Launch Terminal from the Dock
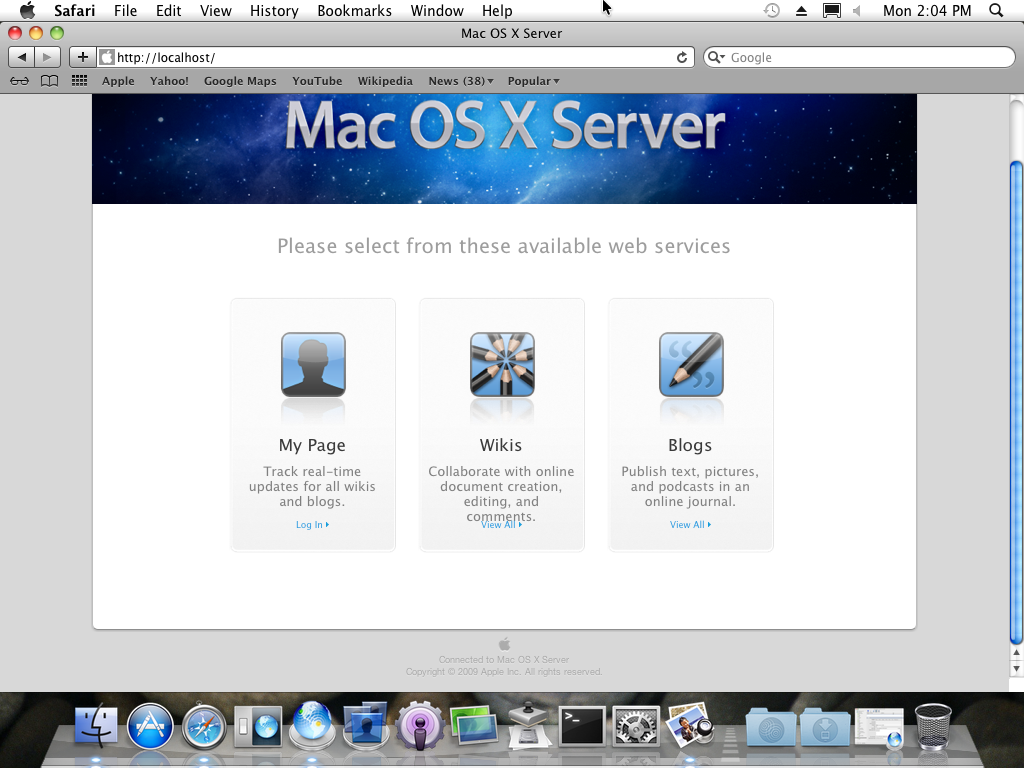Screen dimensions: 1024x768 [582, 726]
